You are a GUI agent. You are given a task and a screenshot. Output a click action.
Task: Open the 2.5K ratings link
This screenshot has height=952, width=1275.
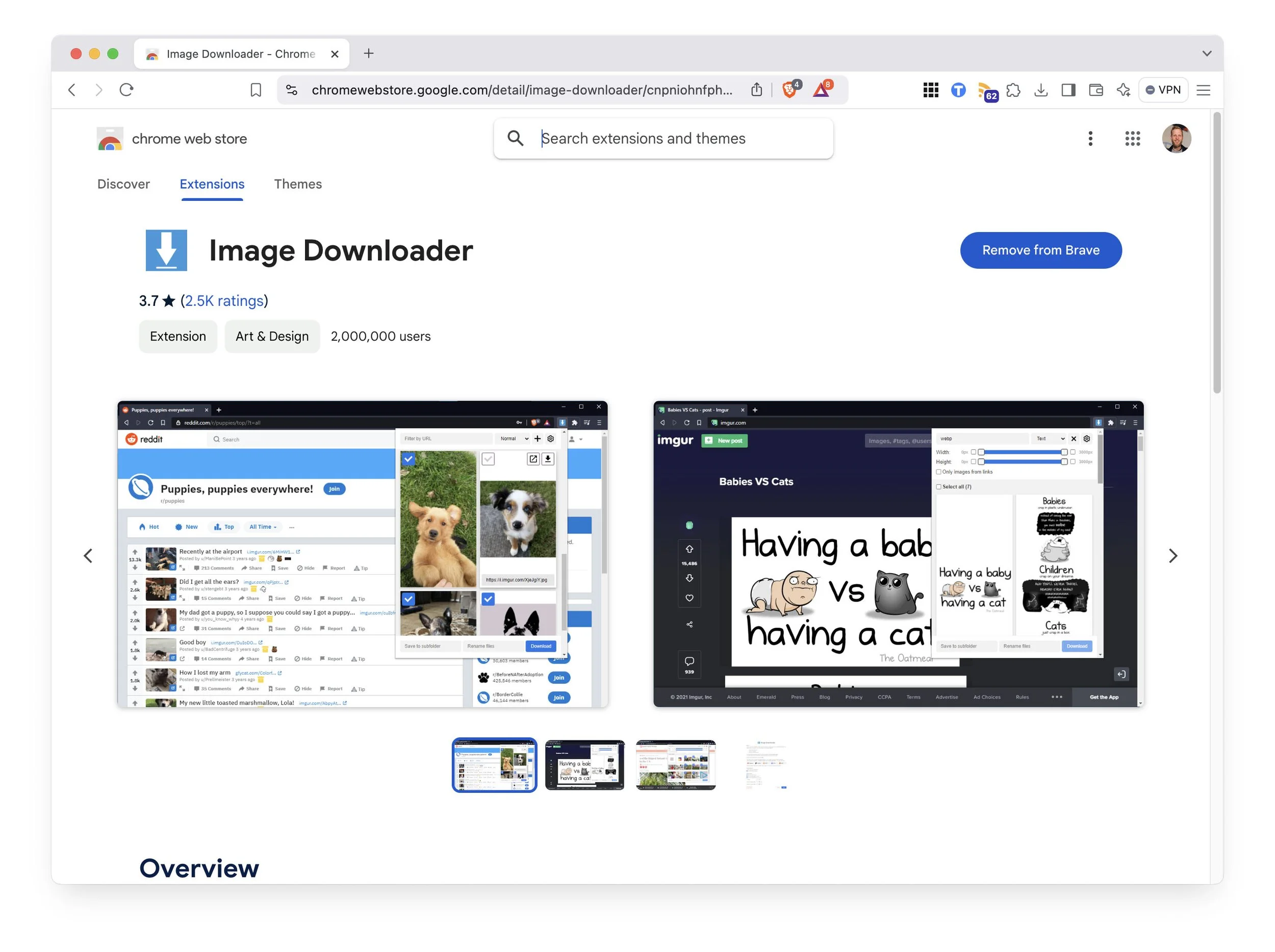(224, 301)
